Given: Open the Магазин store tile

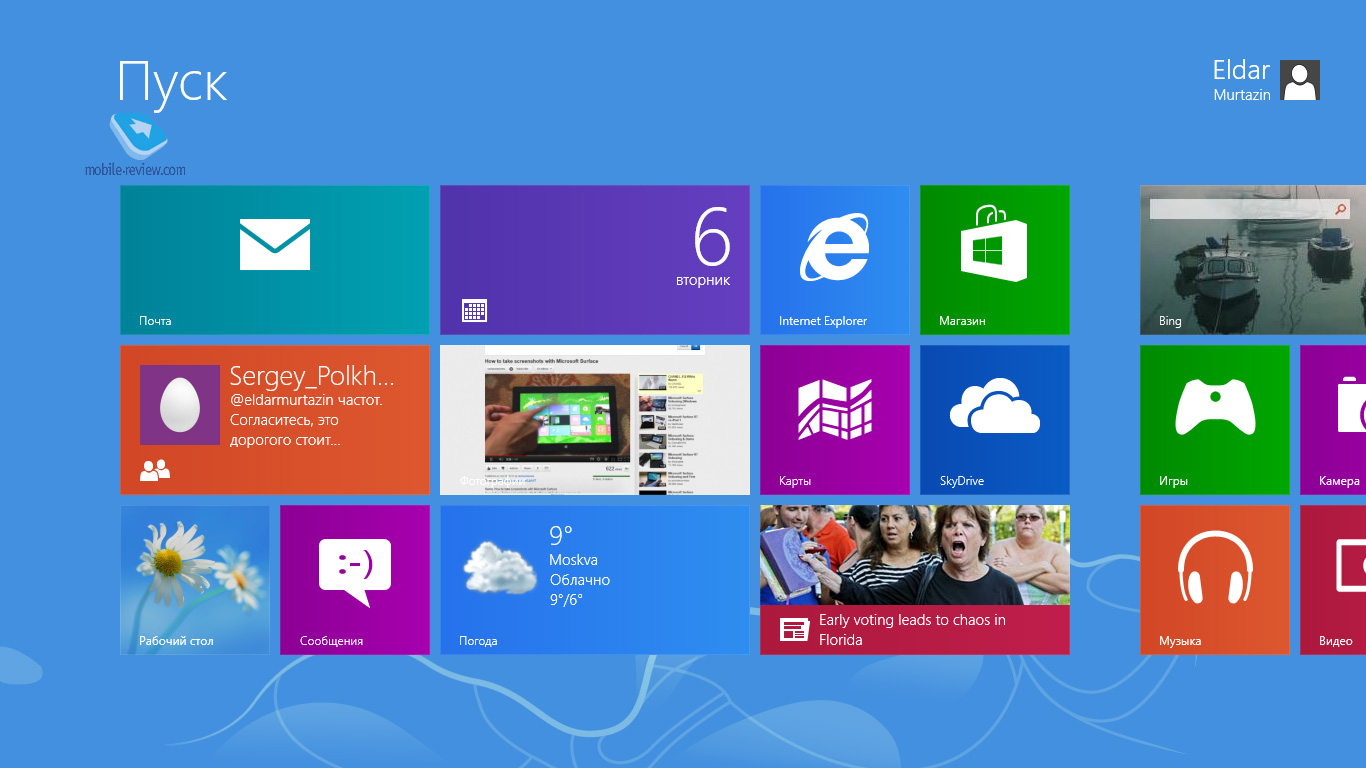Looking at the screenshot, I should click(x=995, y=260).
